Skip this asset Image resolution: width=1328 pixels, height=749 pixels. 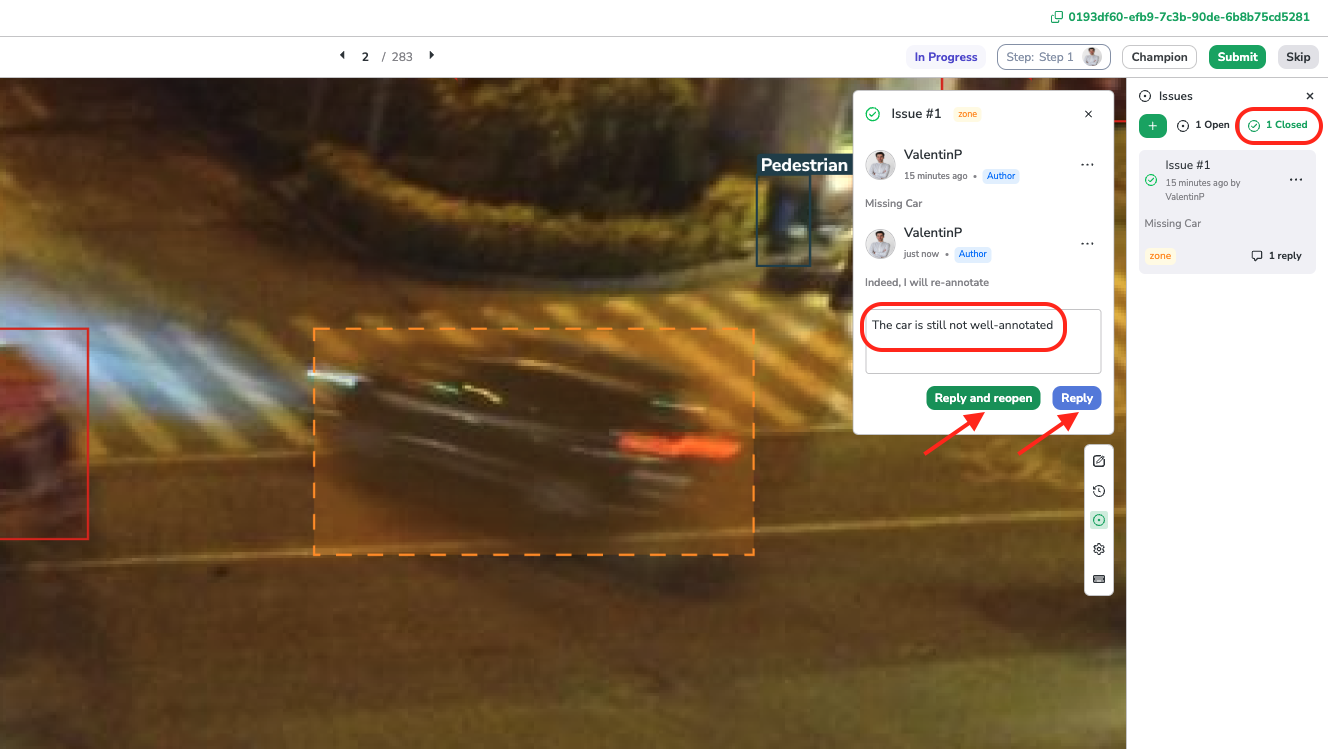1298,57
